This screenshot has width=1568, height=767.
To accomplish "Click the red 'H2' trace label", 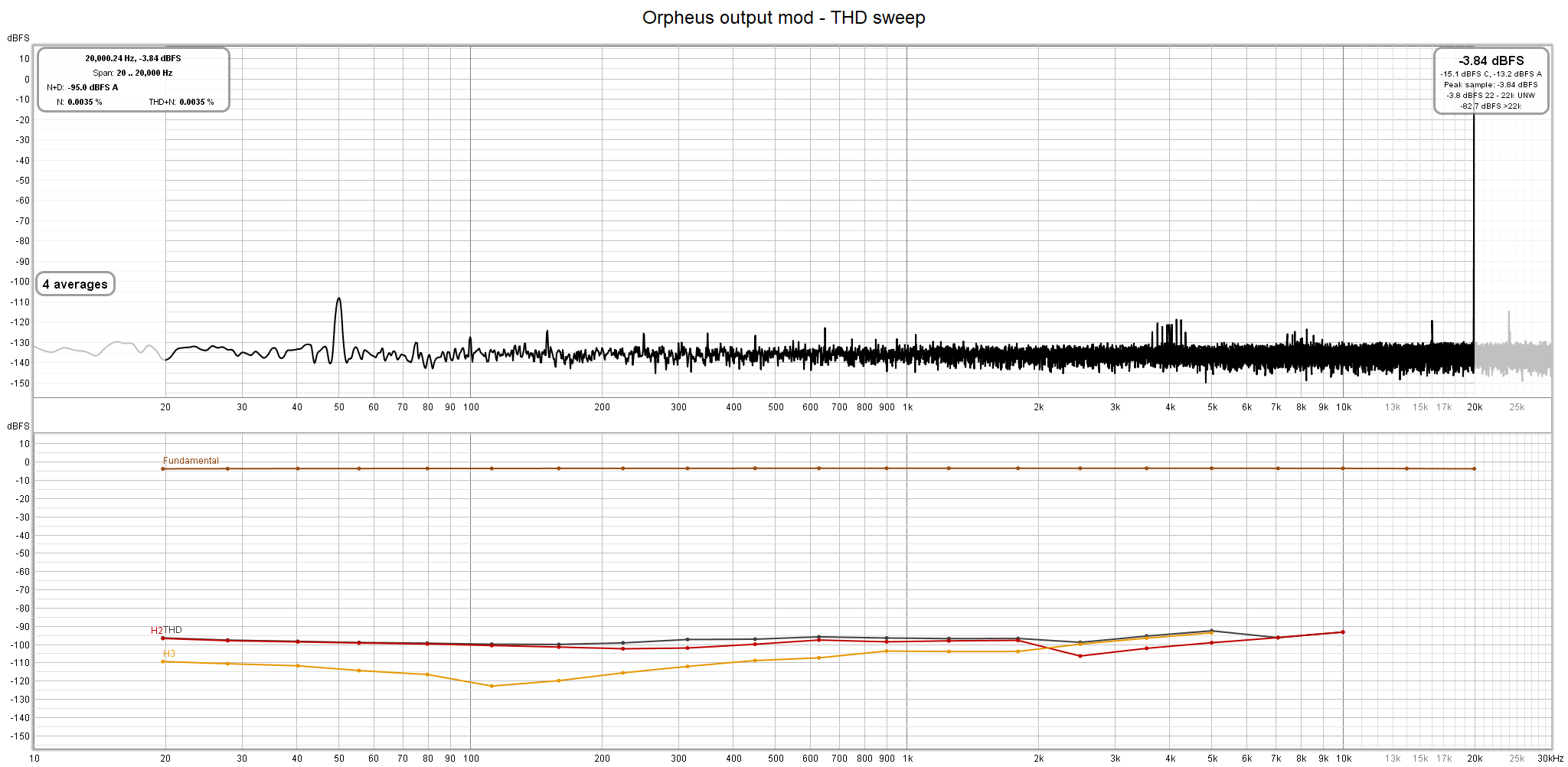I will point(156,631).
